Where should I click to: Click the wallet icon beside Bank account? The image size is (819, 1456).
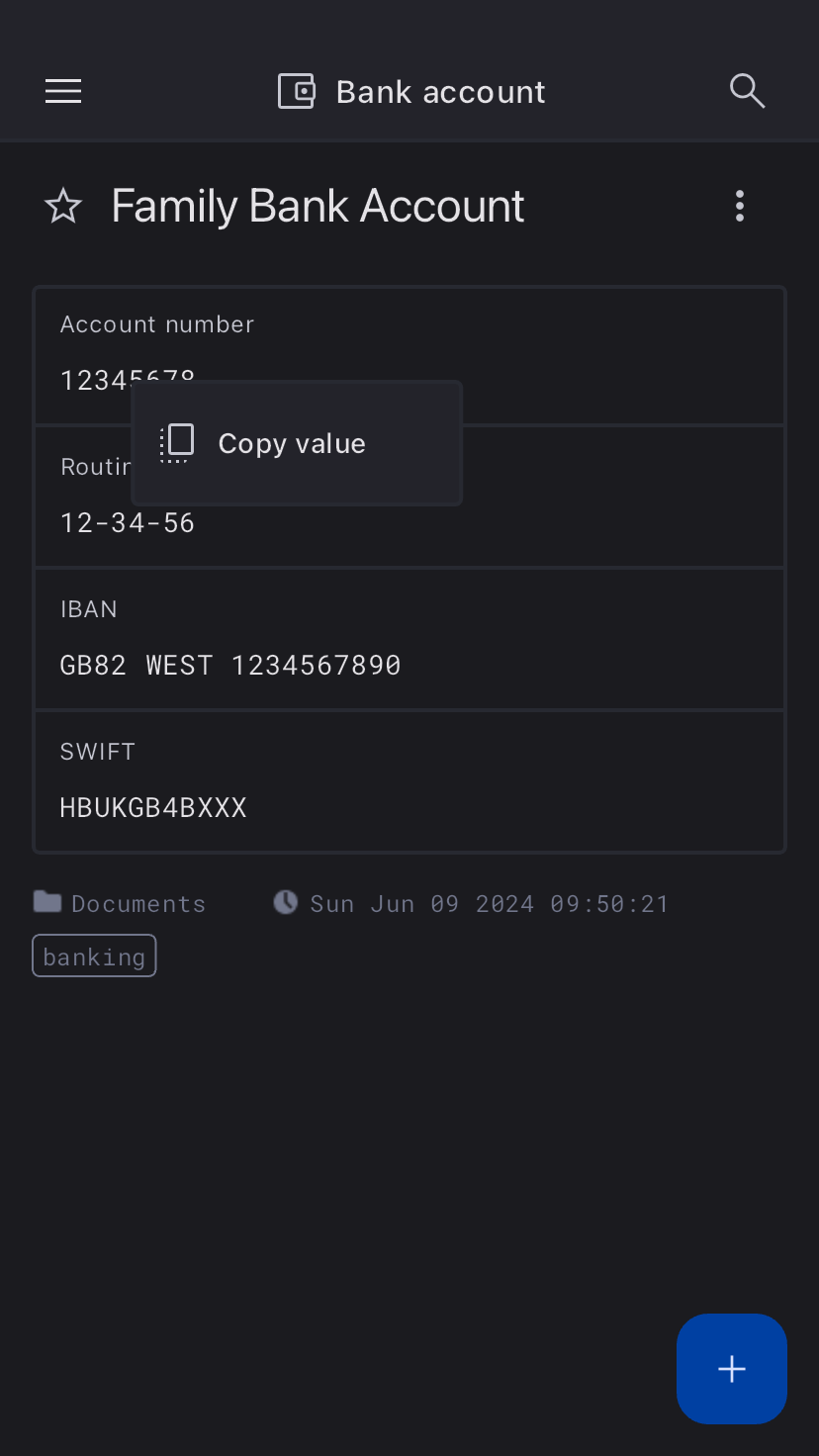pos(296,92)
